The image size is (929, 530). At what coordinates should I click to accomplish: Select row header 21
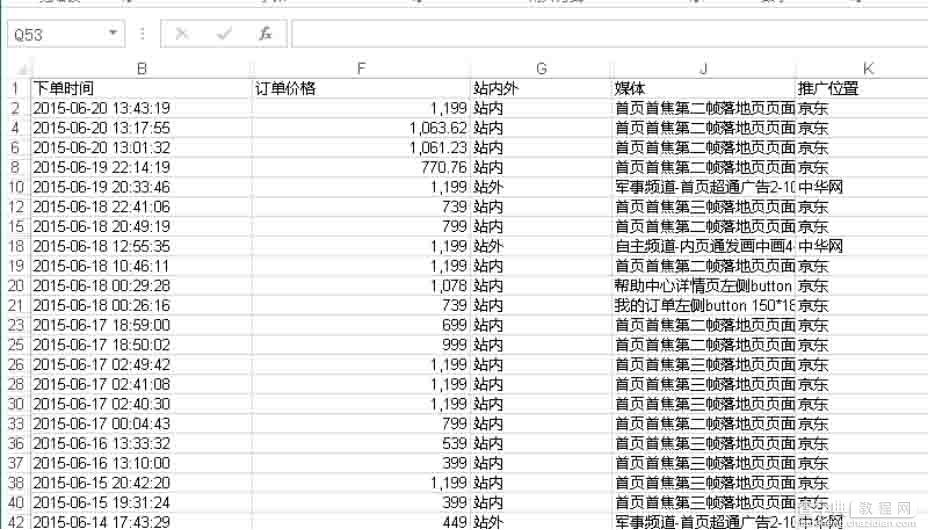16,306
